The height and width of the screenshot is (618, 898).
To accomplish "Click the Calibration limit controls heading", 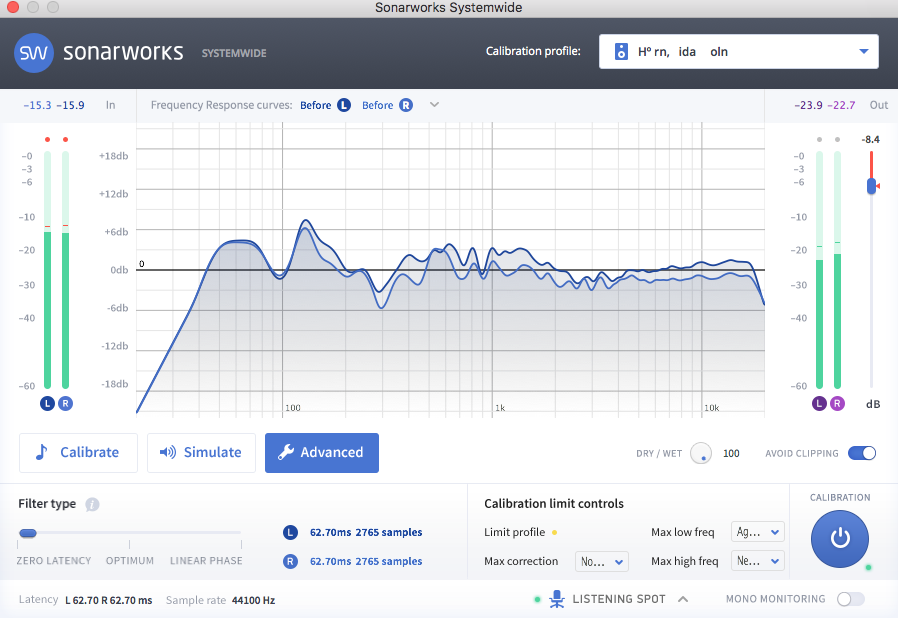I will pyautogui.click(x=554, y=503).
